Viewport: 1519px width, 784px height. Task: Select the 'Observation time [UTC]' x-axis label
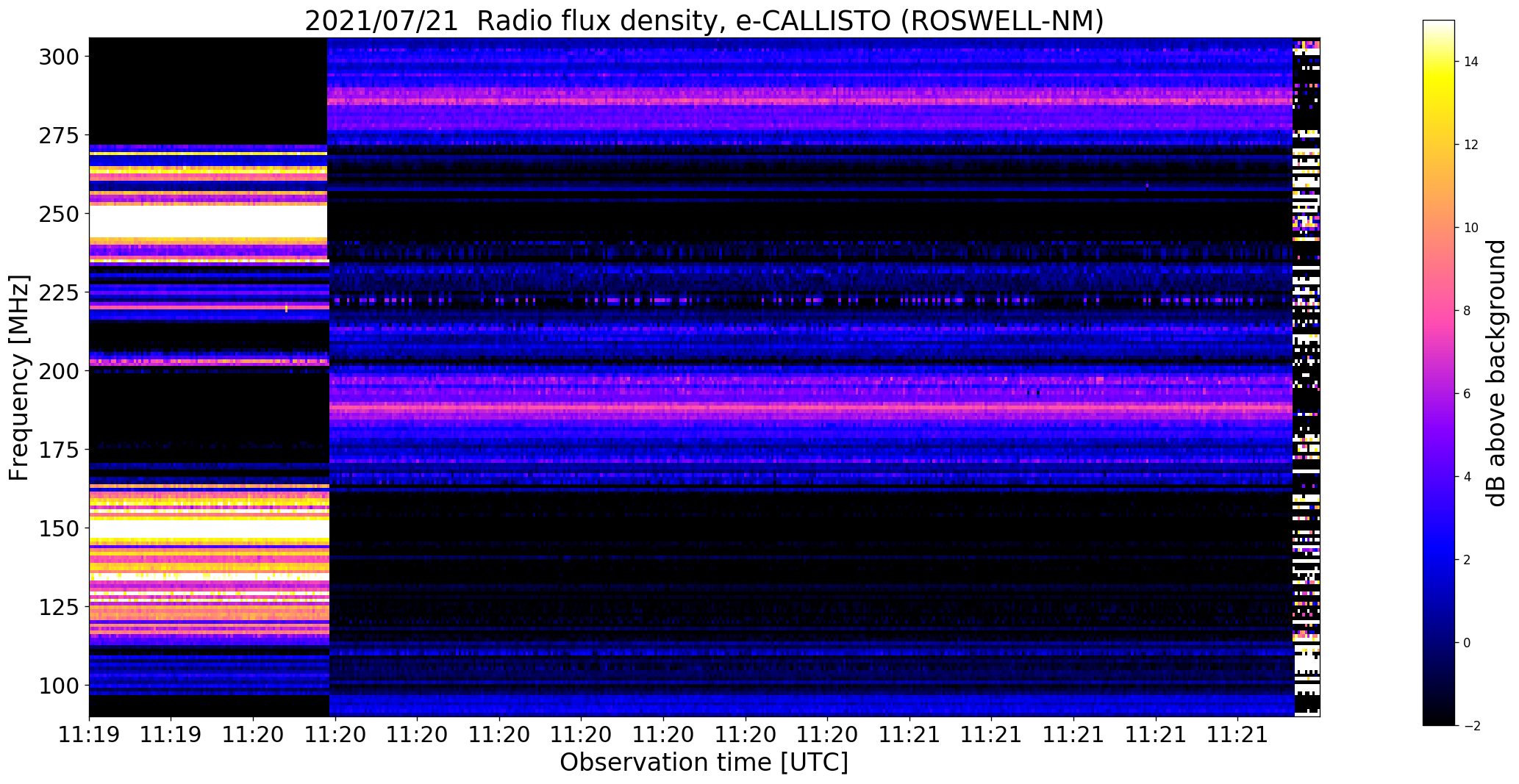tap(704, 762)
